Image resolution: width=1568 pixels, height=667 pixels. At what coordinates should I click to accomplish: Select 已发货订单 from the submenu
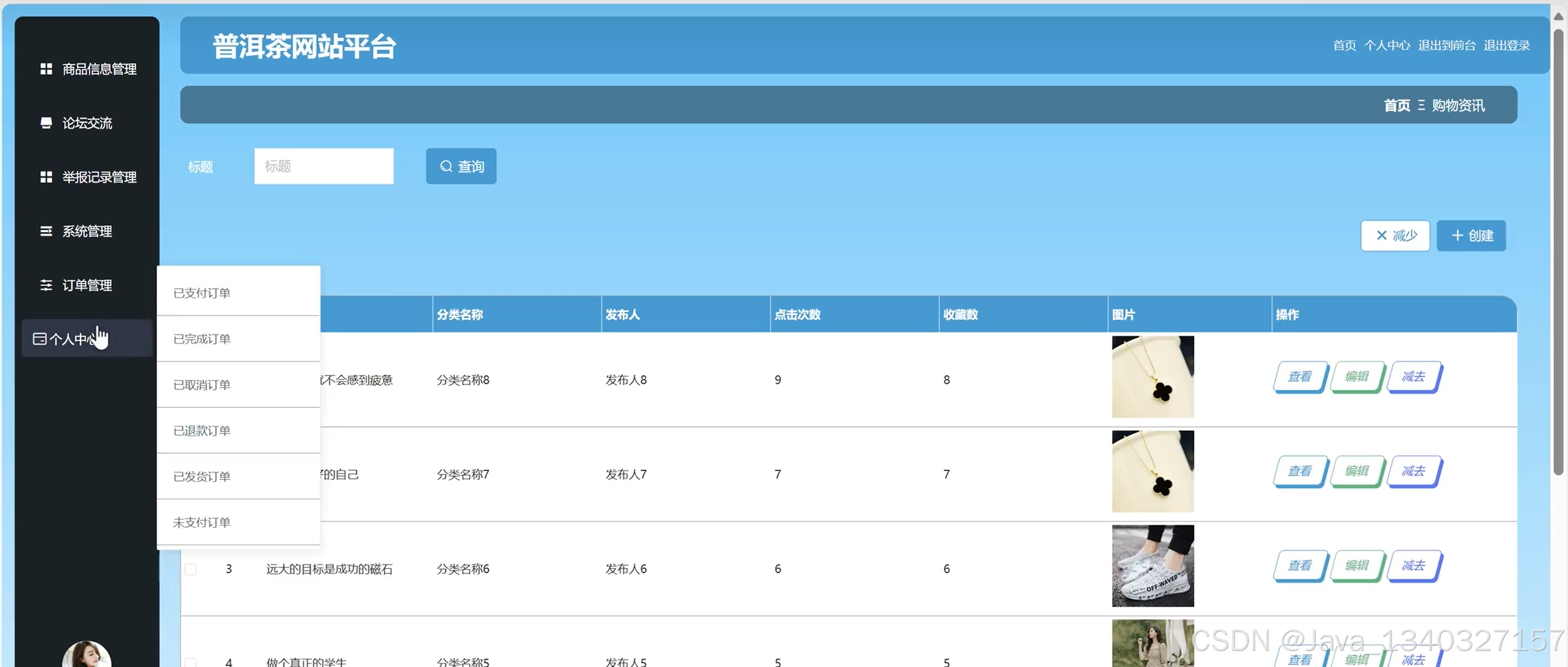pyautogui.click(x=238, y=476)
